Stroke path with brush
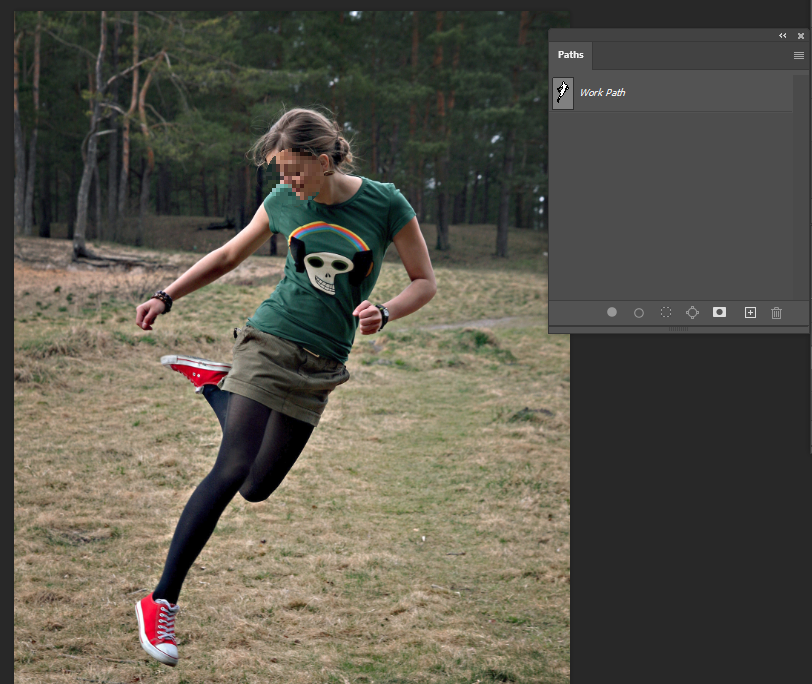812x684 pixels. pos(639,313)
